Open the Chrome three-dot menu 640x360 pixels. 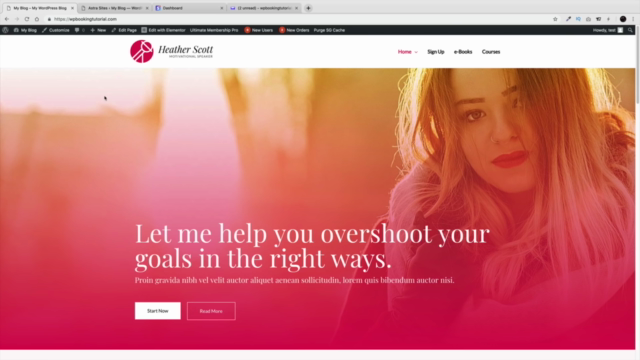click(x=633, y=19)
